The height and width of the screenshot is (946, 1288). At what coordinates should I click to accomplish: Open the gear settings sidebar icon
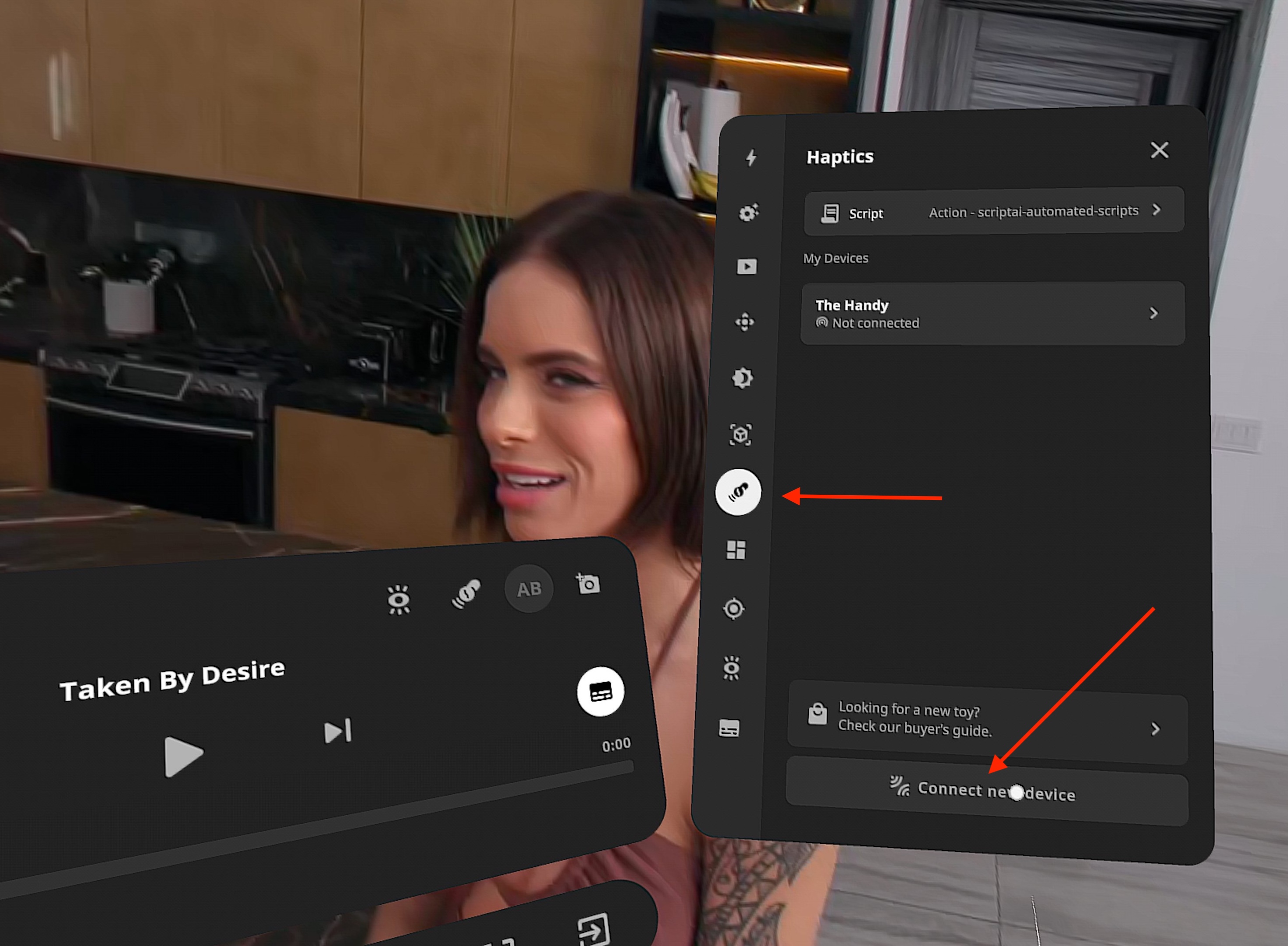(x=748, y=212)
